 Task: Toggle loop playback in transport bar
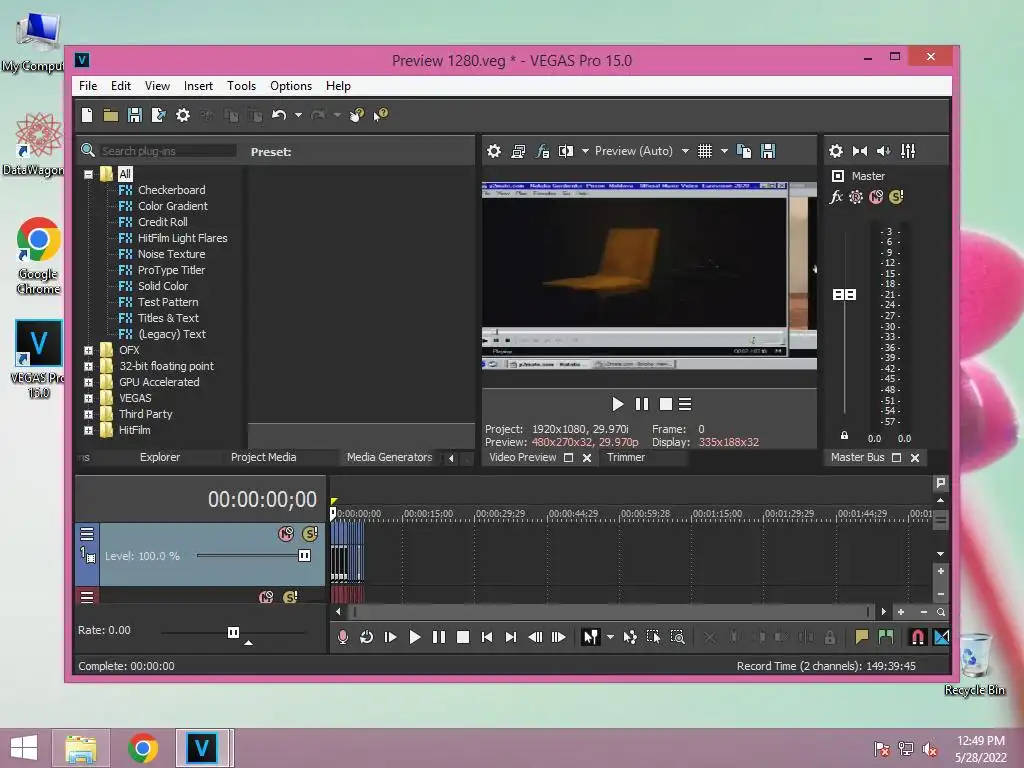366,637
